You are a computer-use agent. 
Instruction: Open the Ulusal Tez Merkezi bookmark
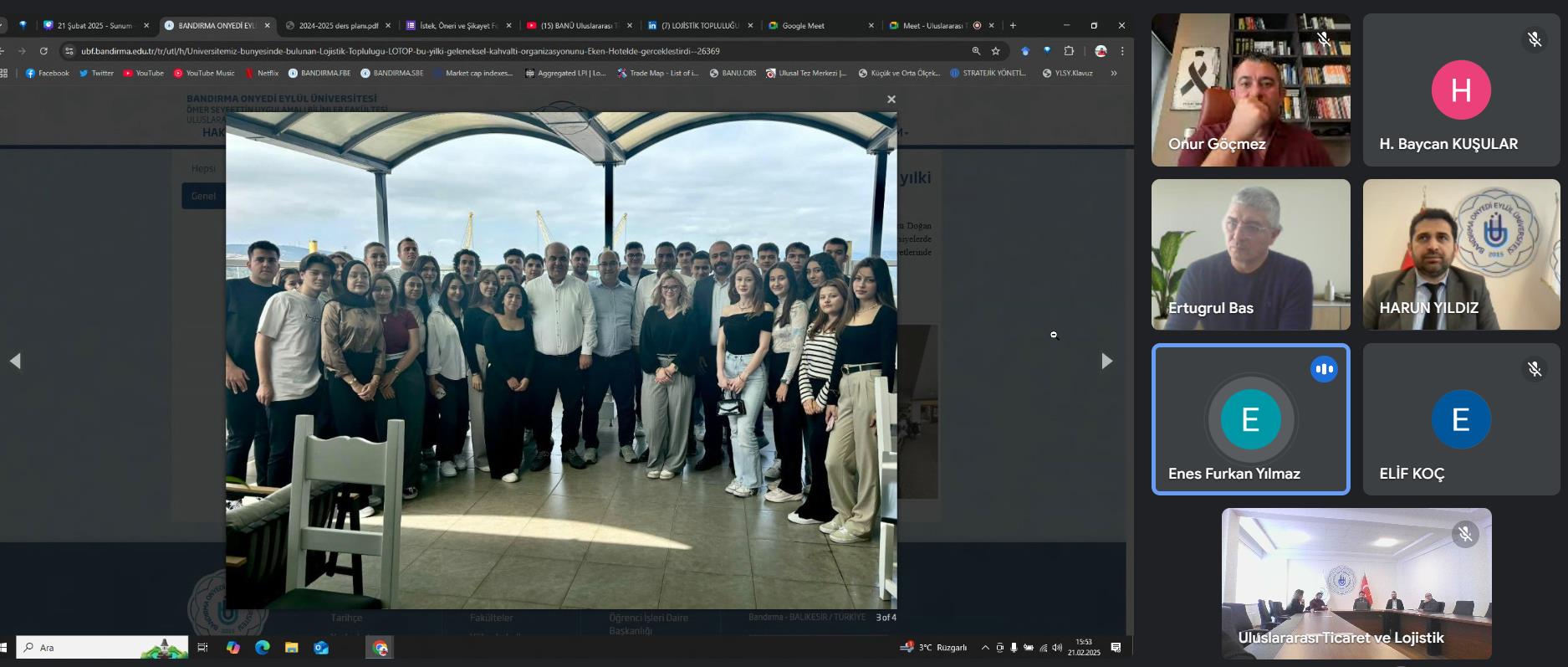[806, 74]
